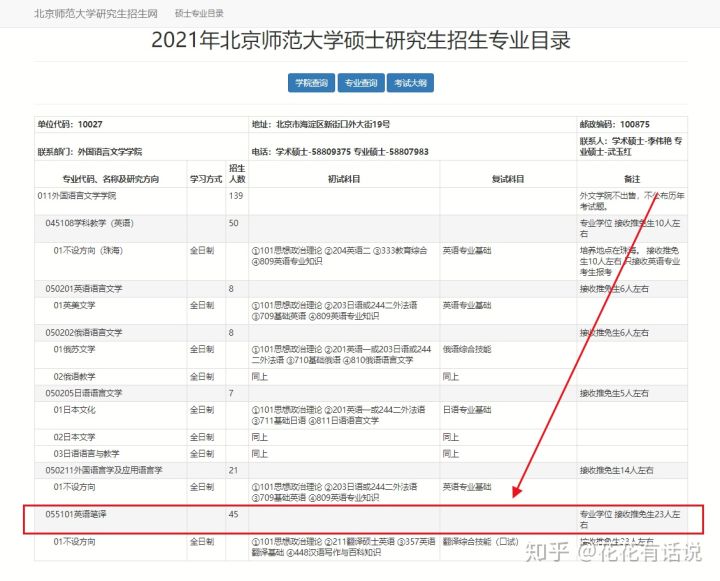This screenshot has width=720, height=581.
Task: Click the 学院查询 button
Action: (311, 83)
